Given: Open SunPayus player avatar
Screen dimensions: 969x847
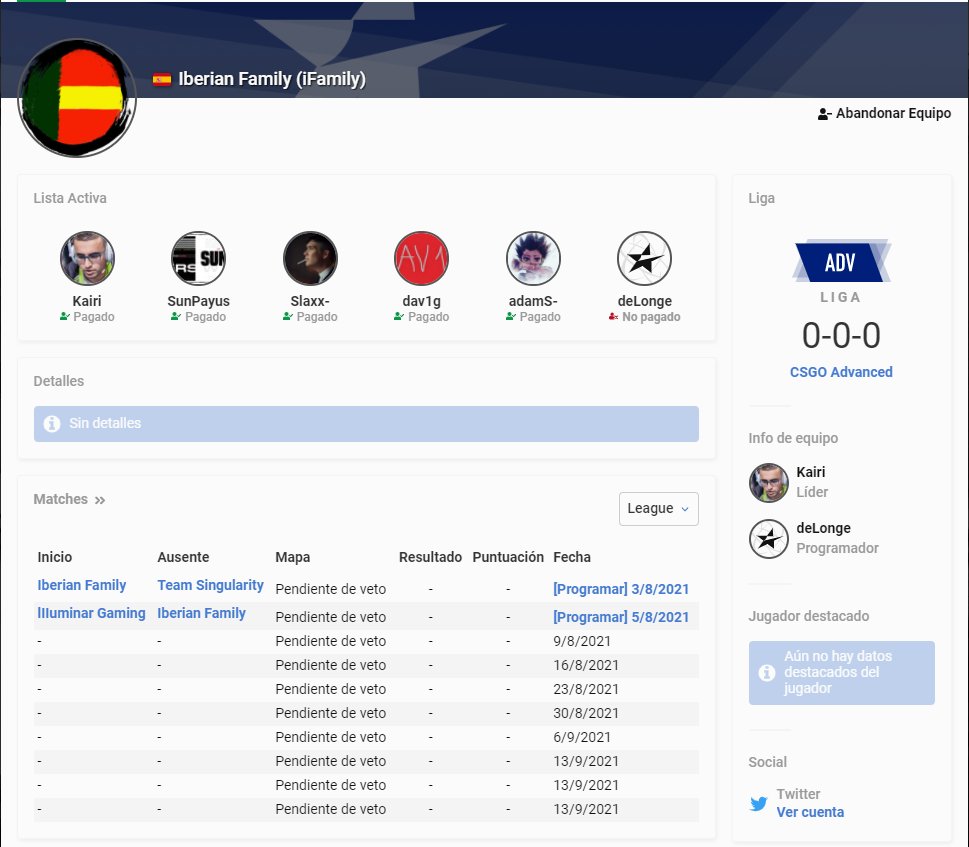Looking at the screenshot, I should pyautogui.click(x=198, y=258).
